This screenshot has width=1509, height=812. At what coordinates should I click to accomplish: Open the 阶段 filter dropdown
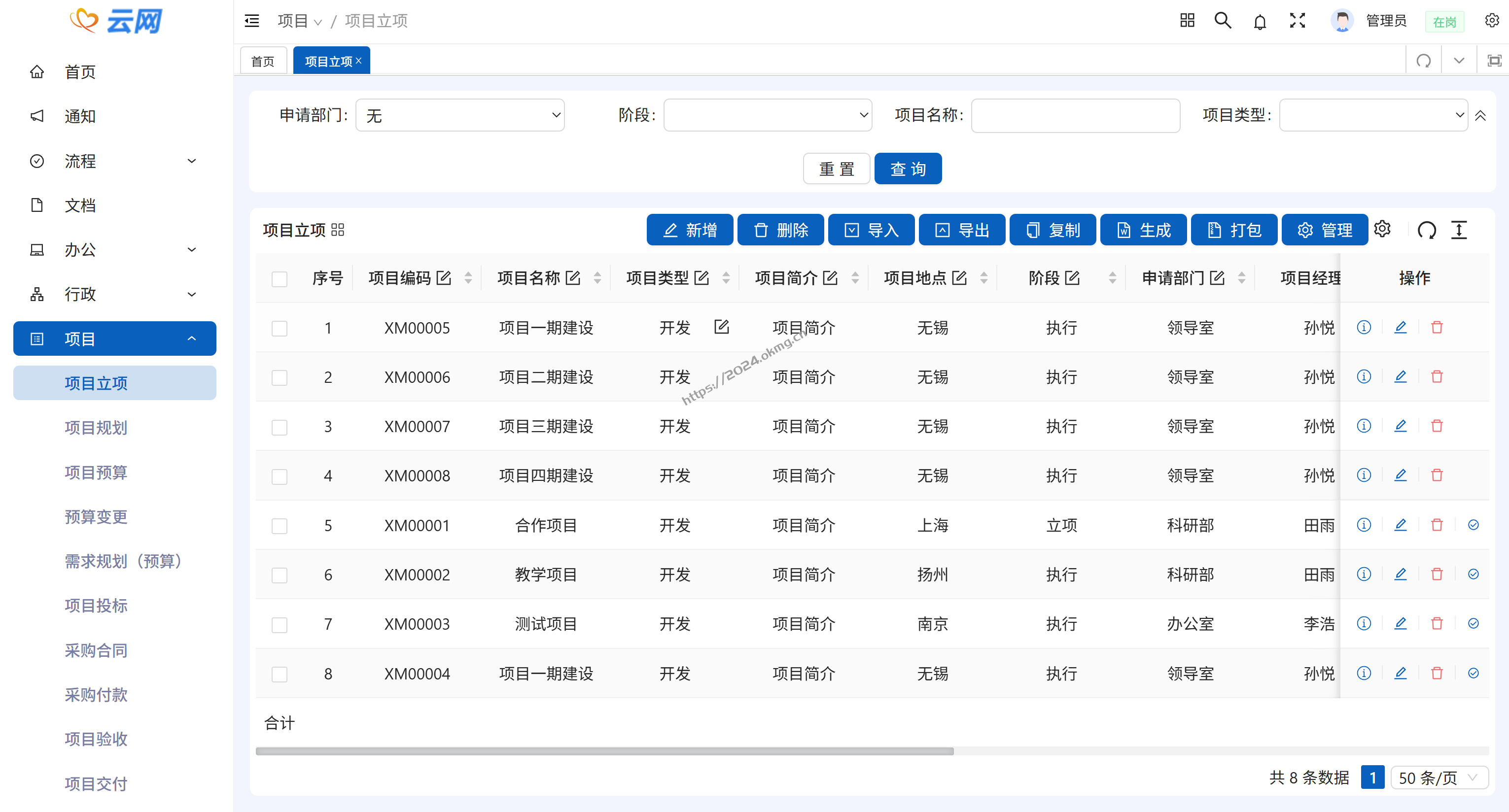coord(768,115)
